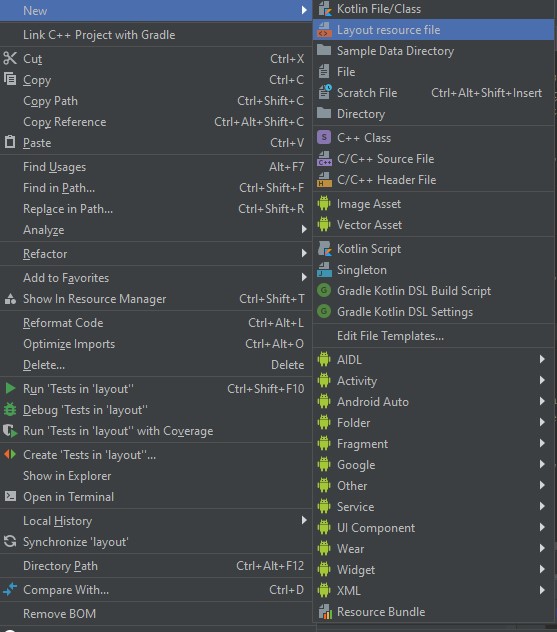Click the Gradle Kotlin DSL Settings icon
557x632 pixels.
(324, 312)
